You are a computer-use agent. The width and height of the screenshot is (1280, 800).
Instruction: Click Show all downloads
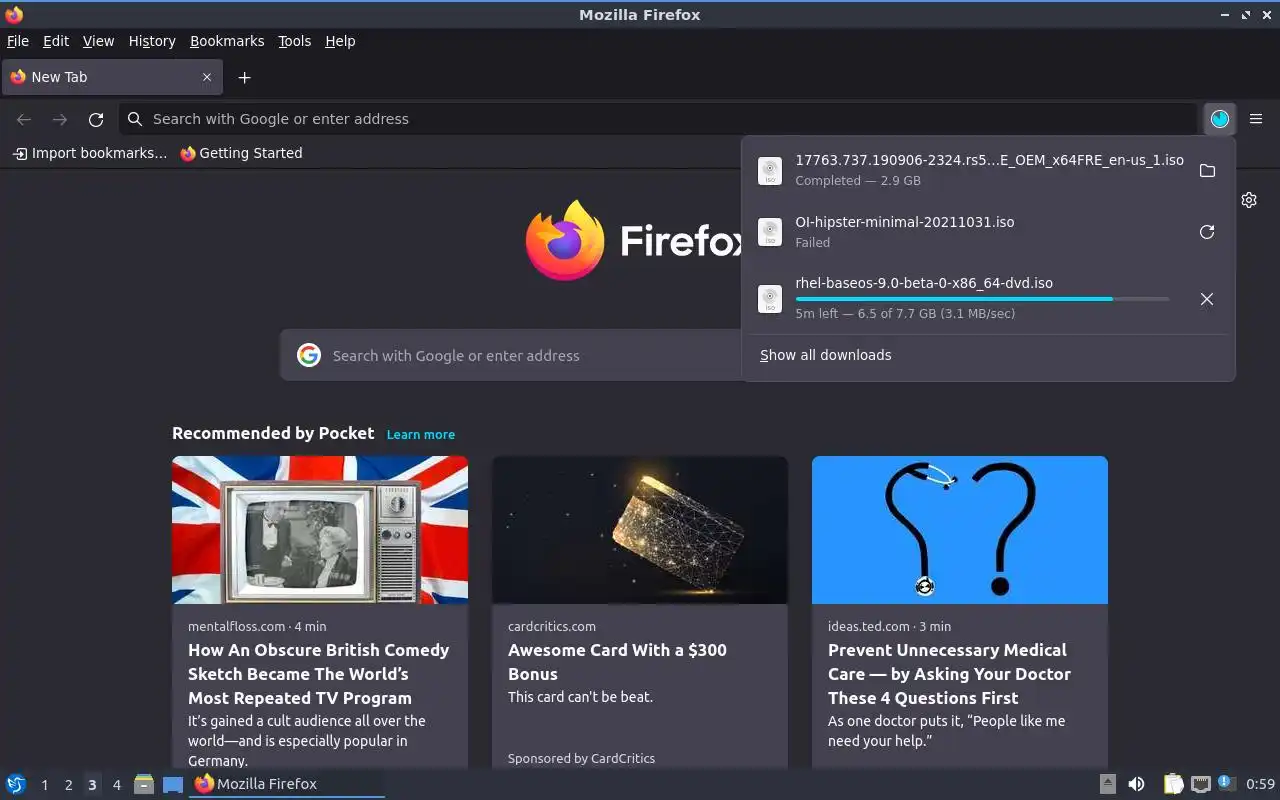tap(825, 355)
